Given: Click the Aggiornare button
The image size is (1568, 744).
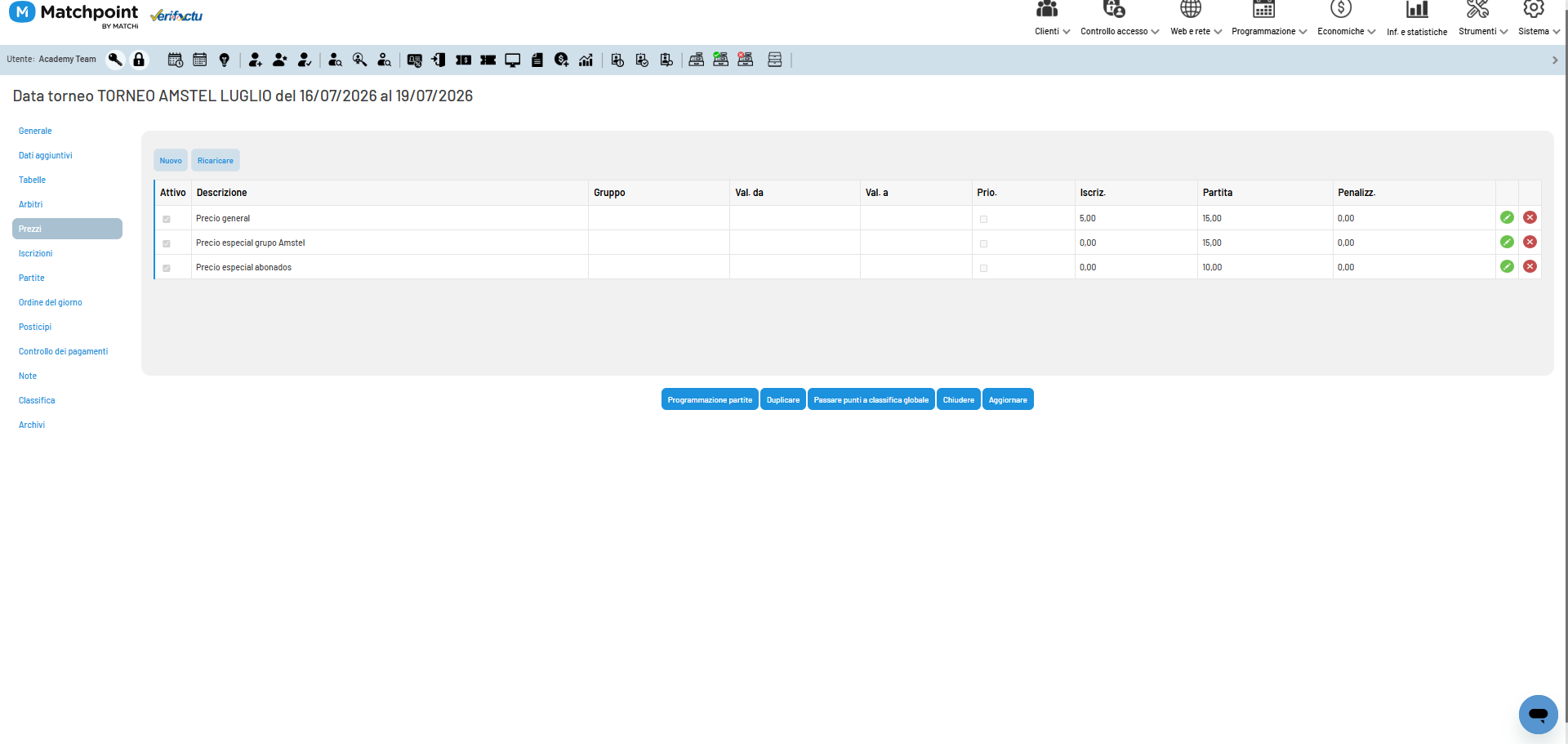Looking at the screenshot, I should [x=1008, y=399].
